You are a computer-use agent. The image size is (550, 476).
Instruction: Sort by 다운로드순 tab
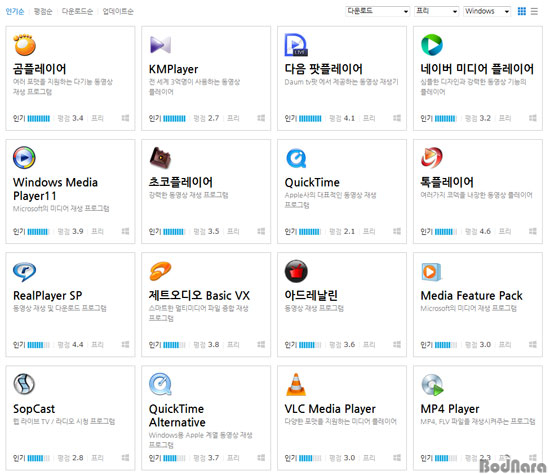point(77,12)
